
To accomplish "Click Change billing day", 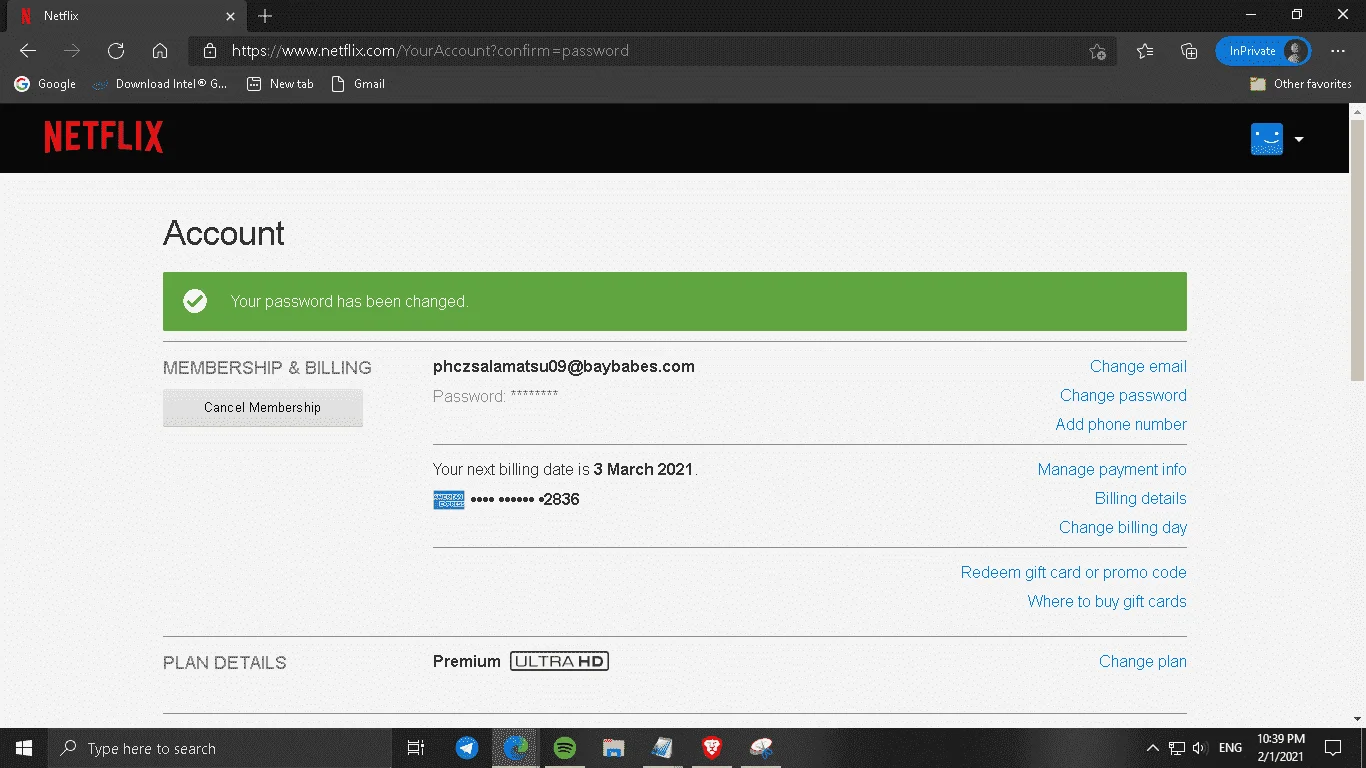I will [x=1123, y=528].
